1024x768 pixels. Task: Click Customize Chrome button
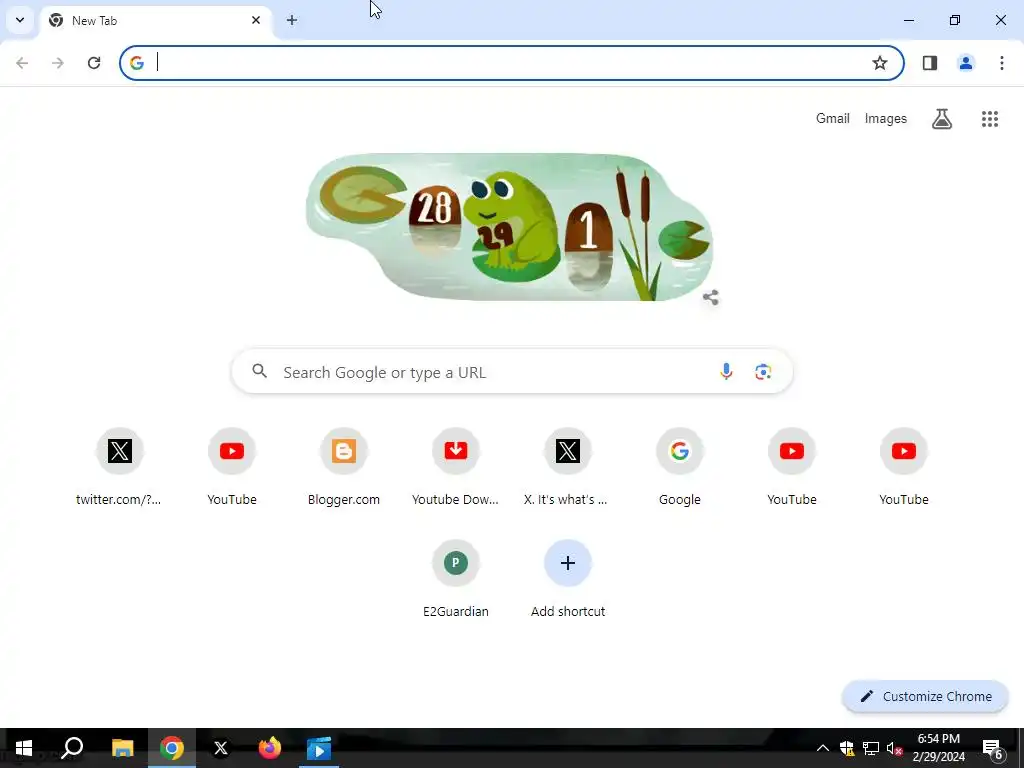point(925,696)
